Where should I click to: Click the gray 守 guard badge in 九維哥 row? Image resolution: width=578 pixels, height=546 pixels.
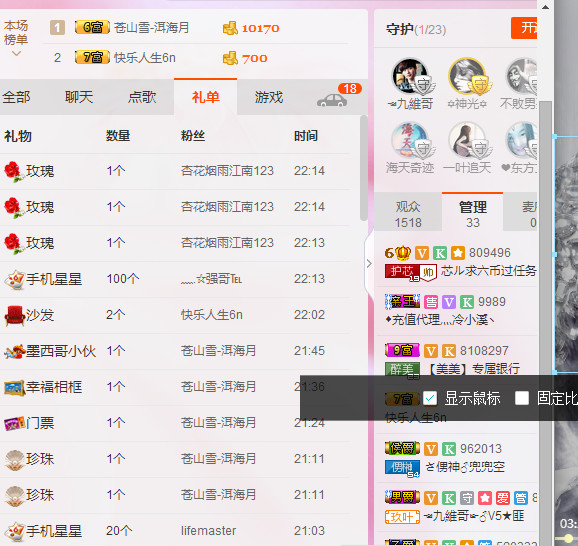(x=467, y=498)
